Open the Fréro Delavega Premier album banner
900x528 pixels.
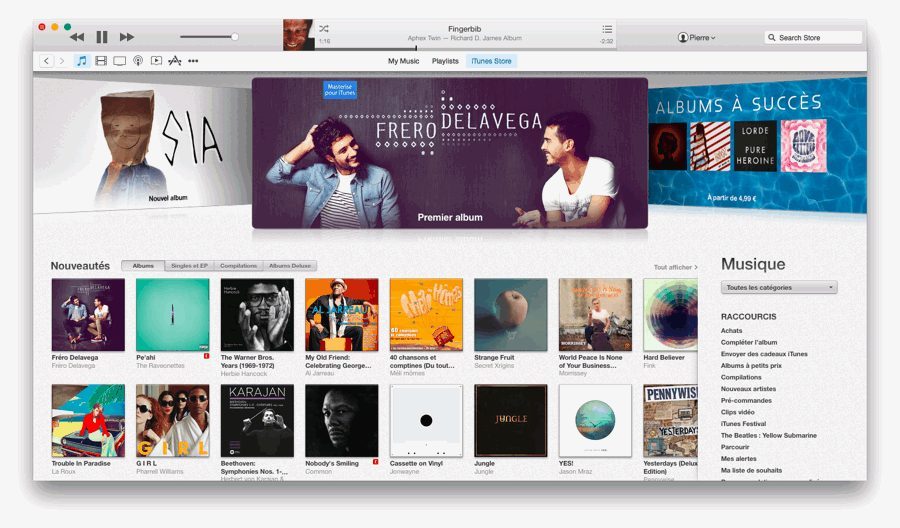pos(450,153)
